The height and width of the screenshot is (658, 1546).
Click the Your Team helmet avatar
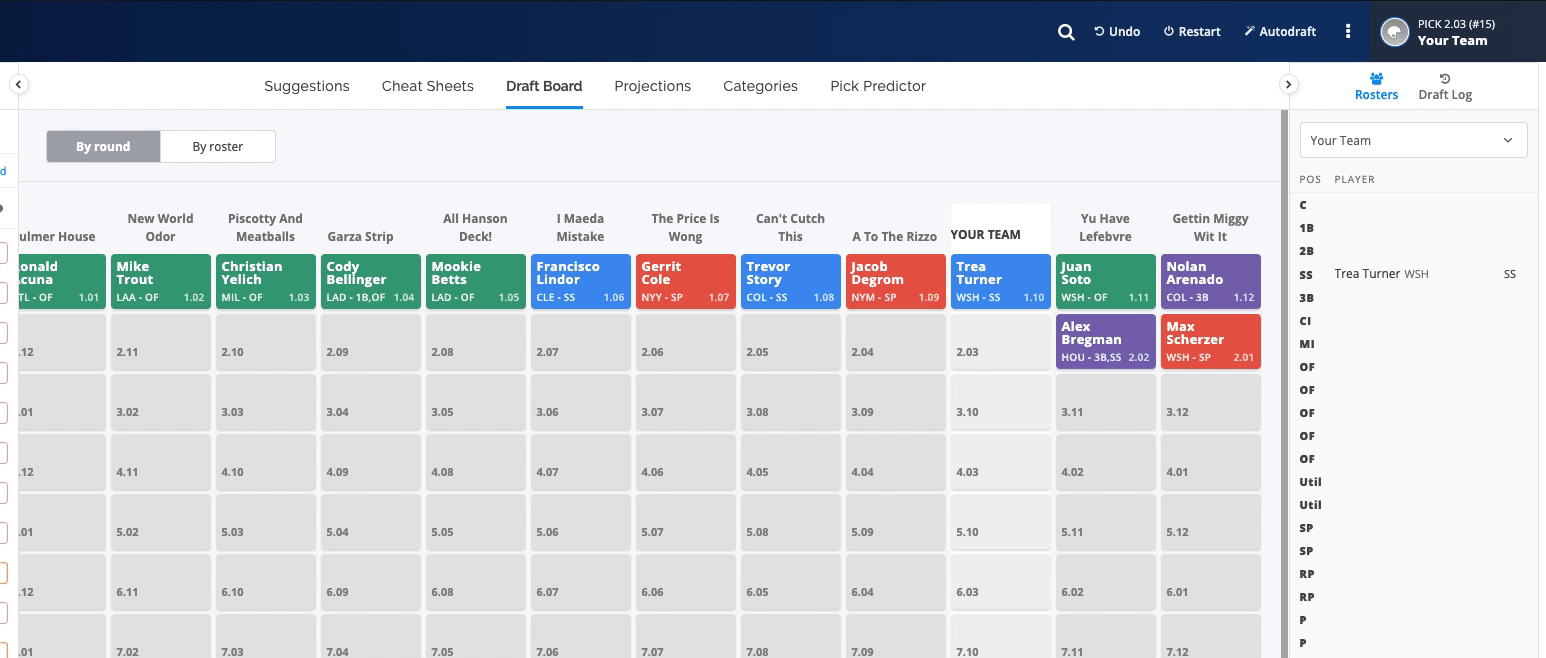tap(1394, 32)
